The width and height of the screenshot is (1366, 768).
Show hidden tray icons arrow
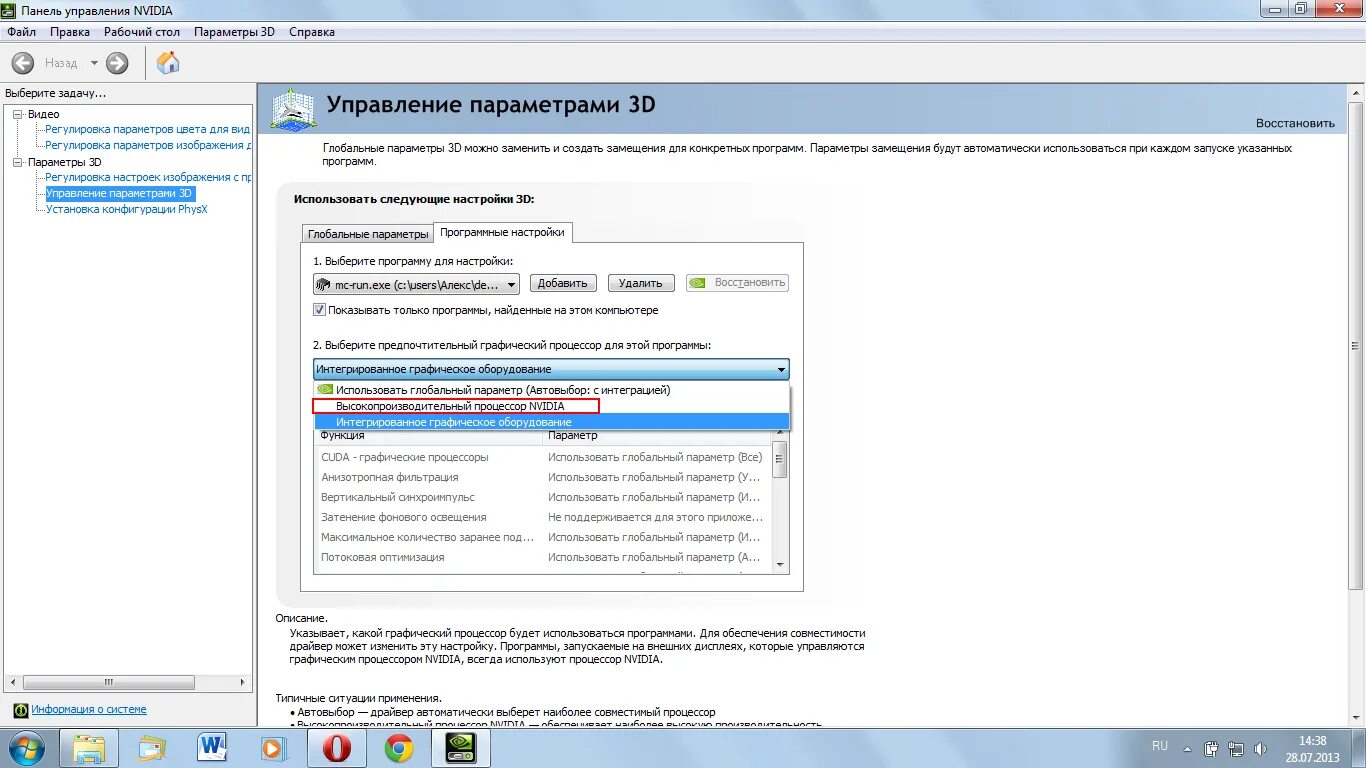(1187, 747)
